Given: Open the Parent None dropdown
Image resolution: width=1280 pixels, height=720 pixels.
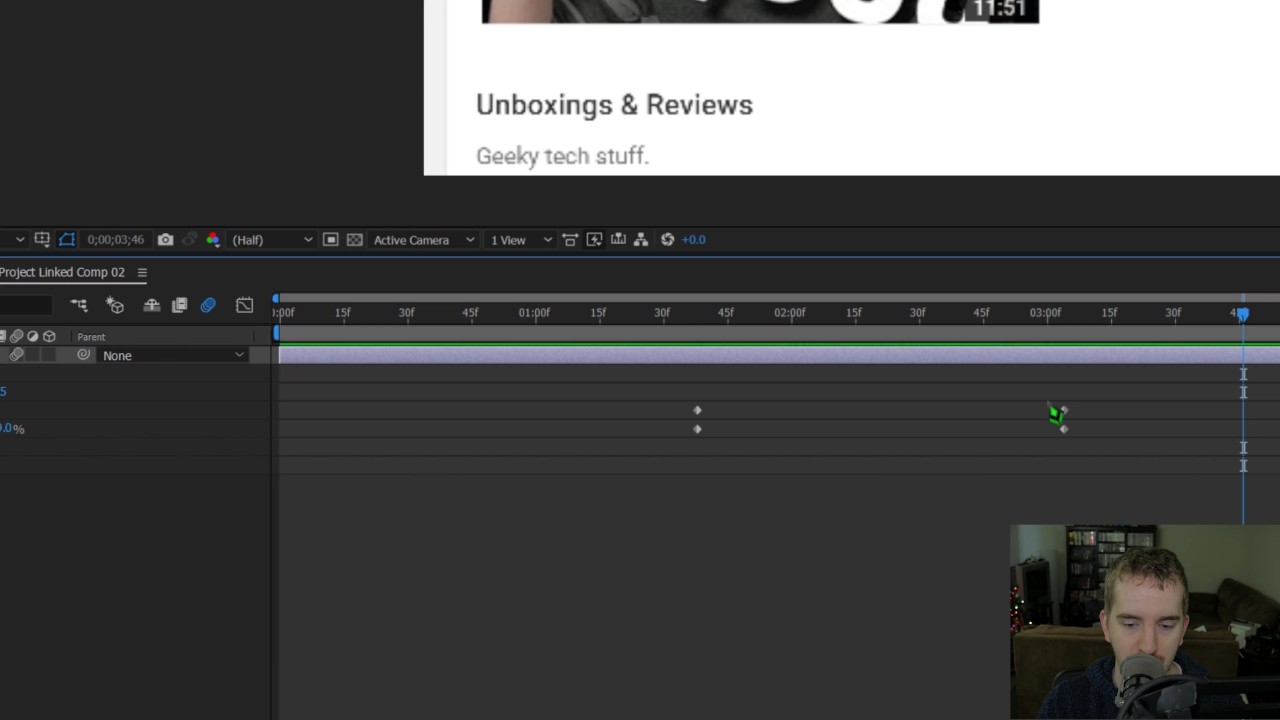Looking at the screenshot, I should (172, 355).
